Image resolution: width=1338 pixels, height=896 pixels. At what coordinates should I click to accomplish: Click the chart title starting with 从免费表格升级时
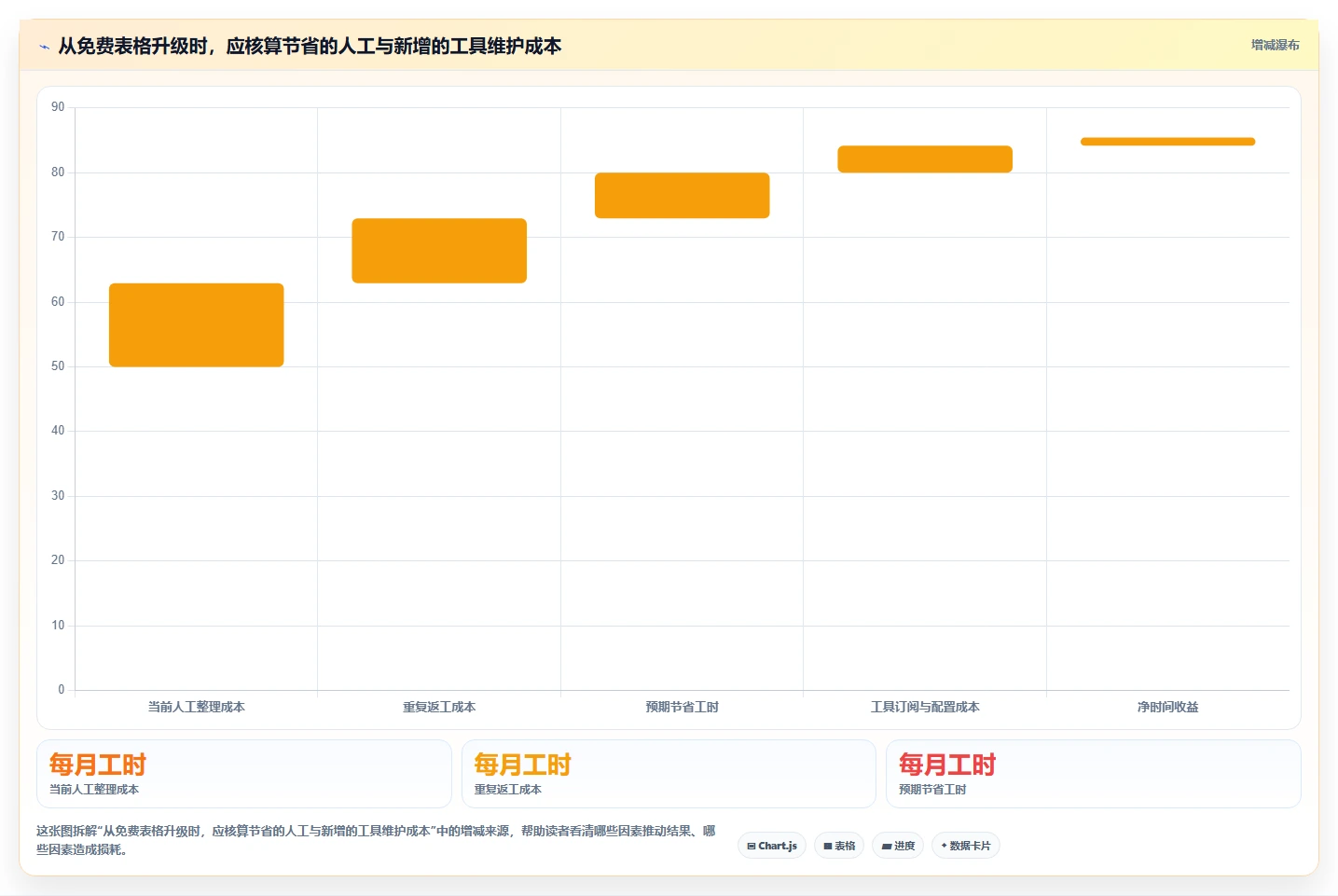tap(310, 46)
